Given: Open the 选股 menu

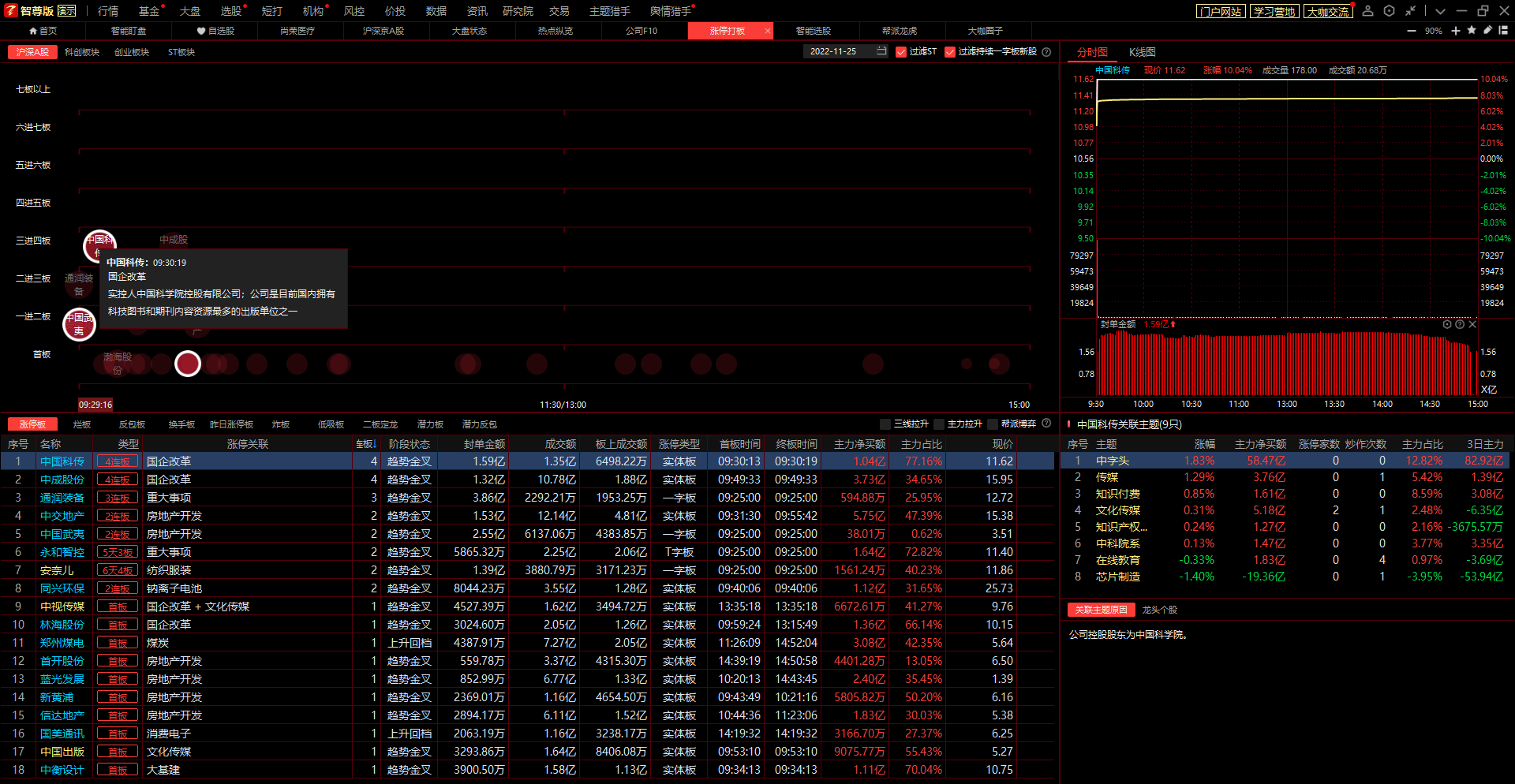Looking at the screenshot, I should (x=231, y=11).
